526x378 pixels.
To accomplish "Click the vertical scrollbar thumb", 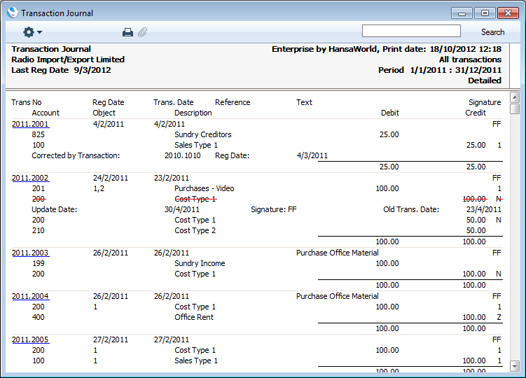I will click(x=515, y=109).
